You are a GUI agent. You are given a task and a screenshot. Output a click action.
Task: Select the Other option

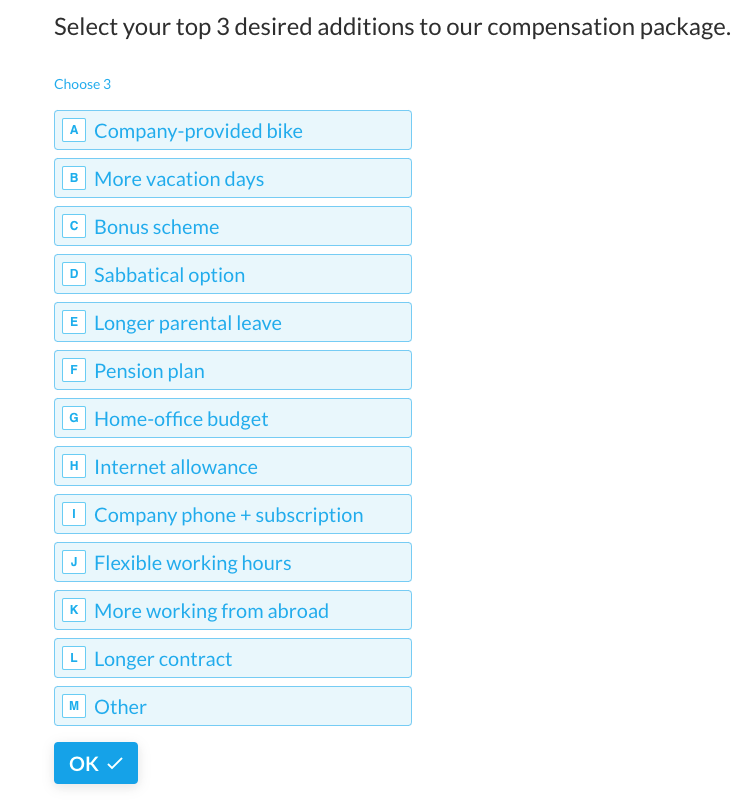pos(232,707)
